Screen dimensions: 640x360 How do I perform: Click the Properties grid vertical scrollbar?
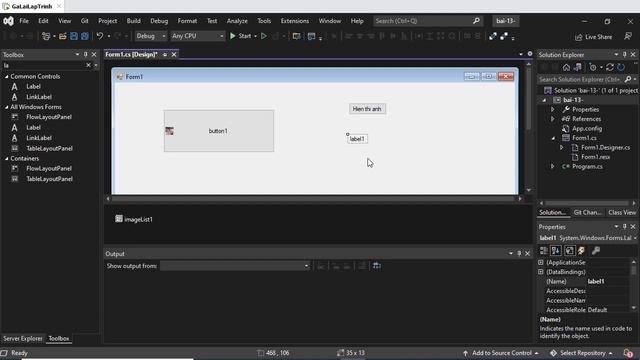634,286
